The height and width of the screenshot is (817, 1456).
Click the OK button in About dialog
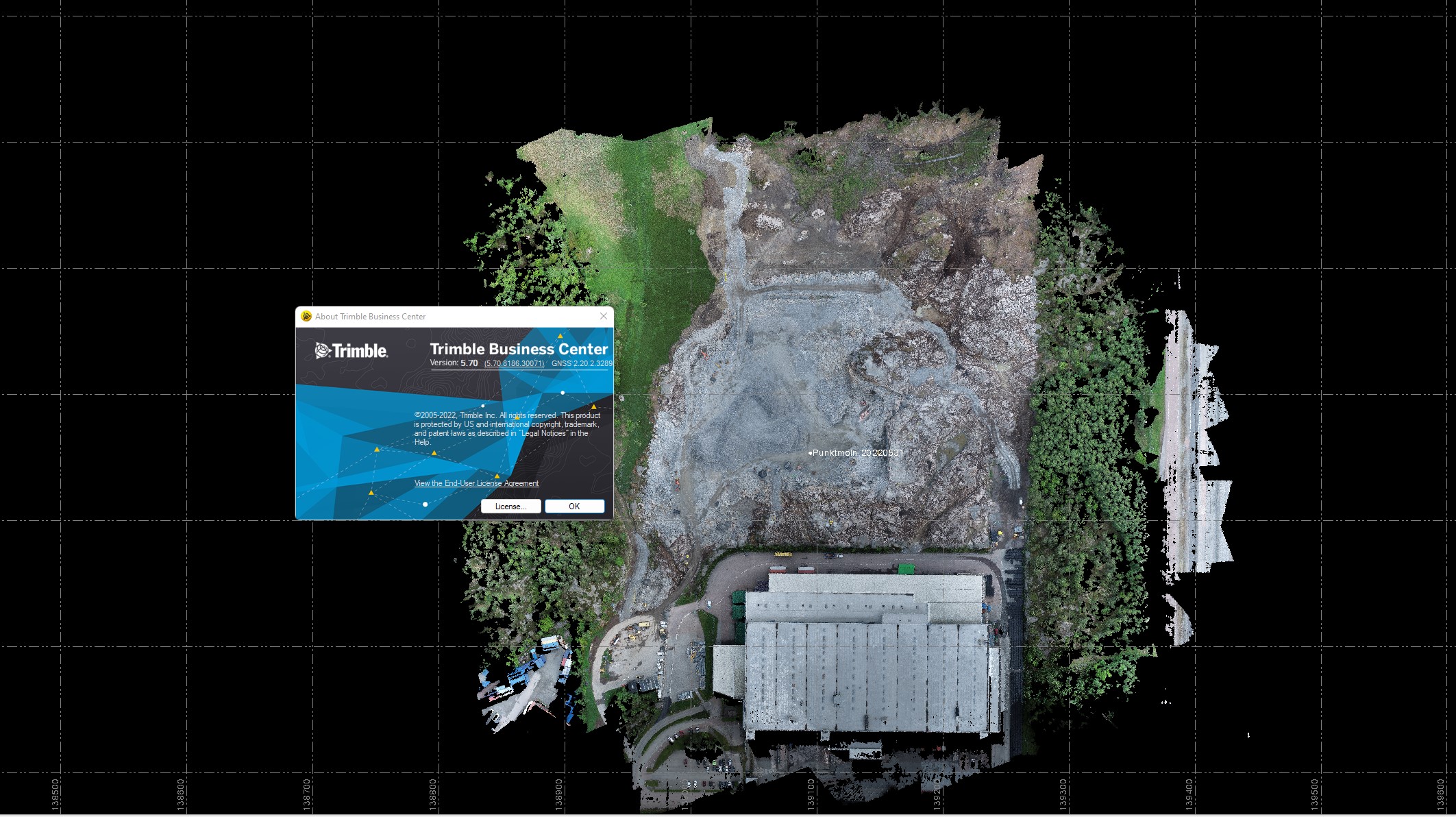click(x=574, y=507)
